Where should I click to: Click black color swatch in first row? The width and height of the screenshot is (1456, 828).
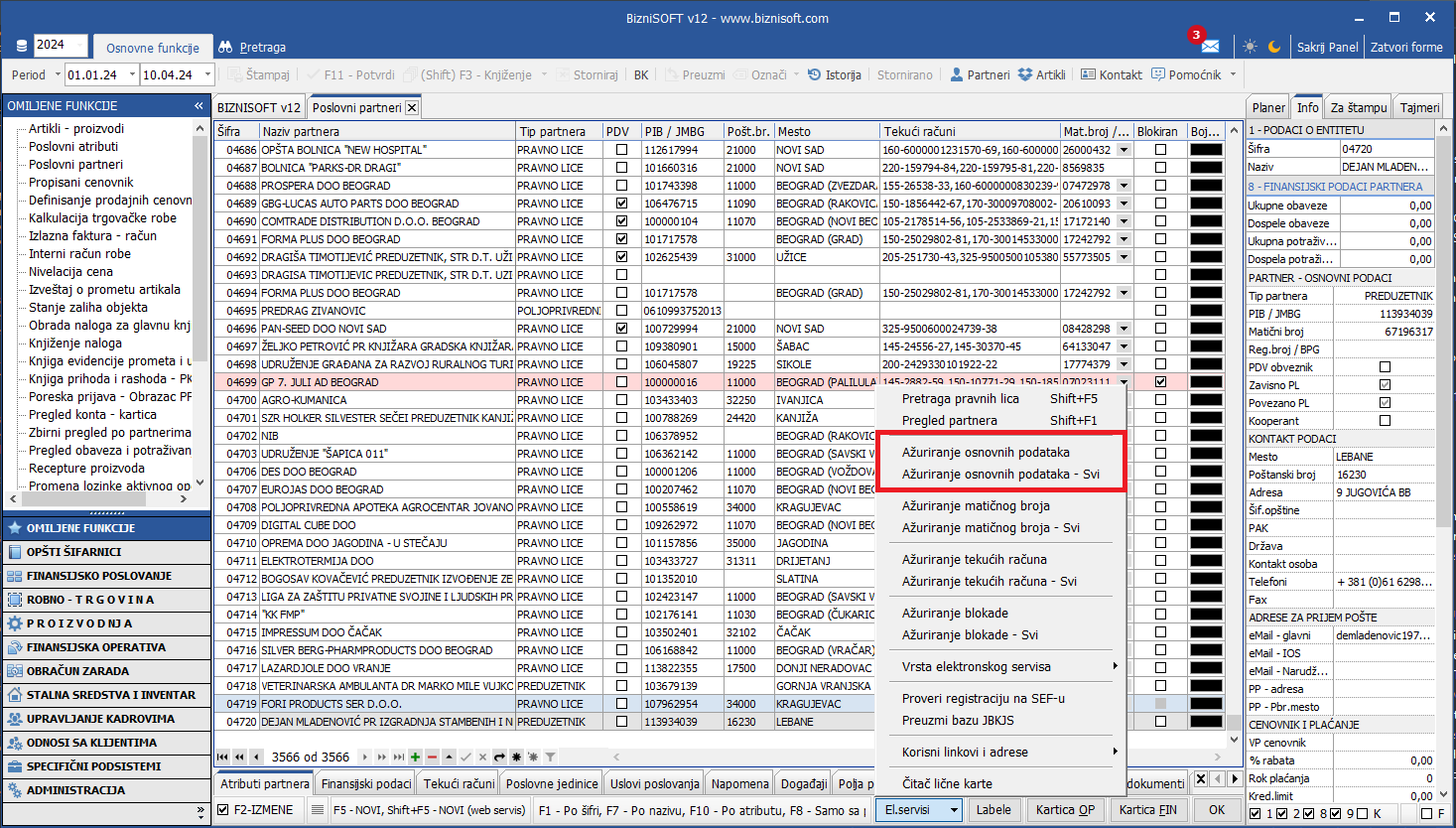click(x=1206, y=150)
